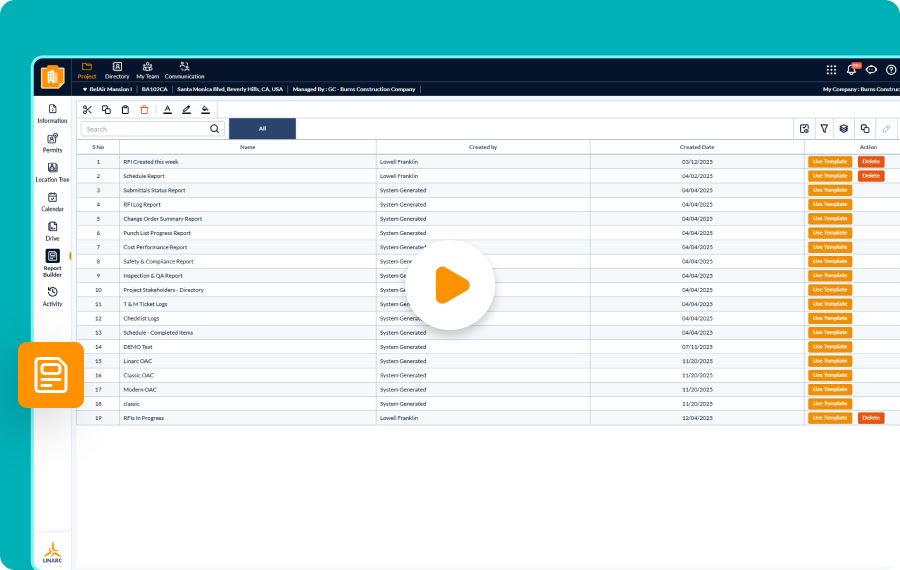The image size is (900, 570).
Task: Click the Copy icon in the formatting toolbar
Action: pyautogui.click(x=106, y=110)
